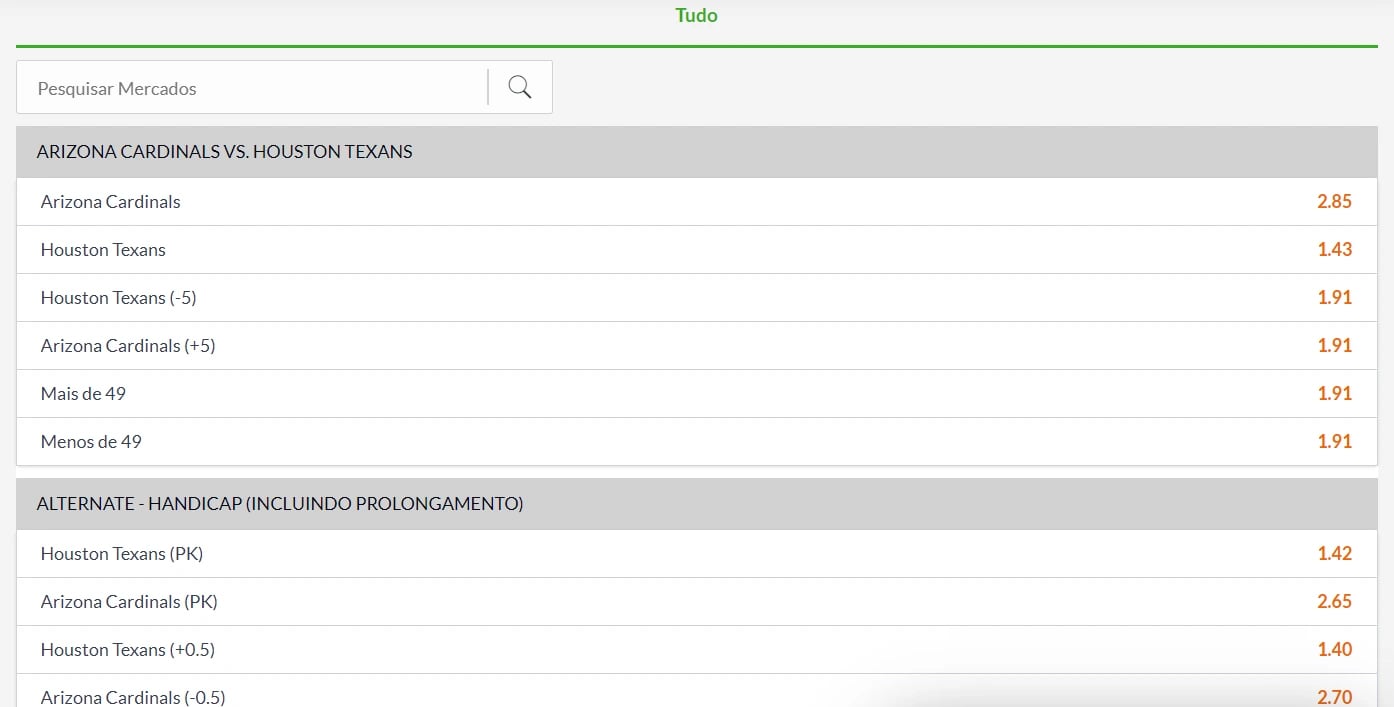Collapse Alternate - Handicap market header
This screenshot has height=707, width=1394.
tap(697, 504)
